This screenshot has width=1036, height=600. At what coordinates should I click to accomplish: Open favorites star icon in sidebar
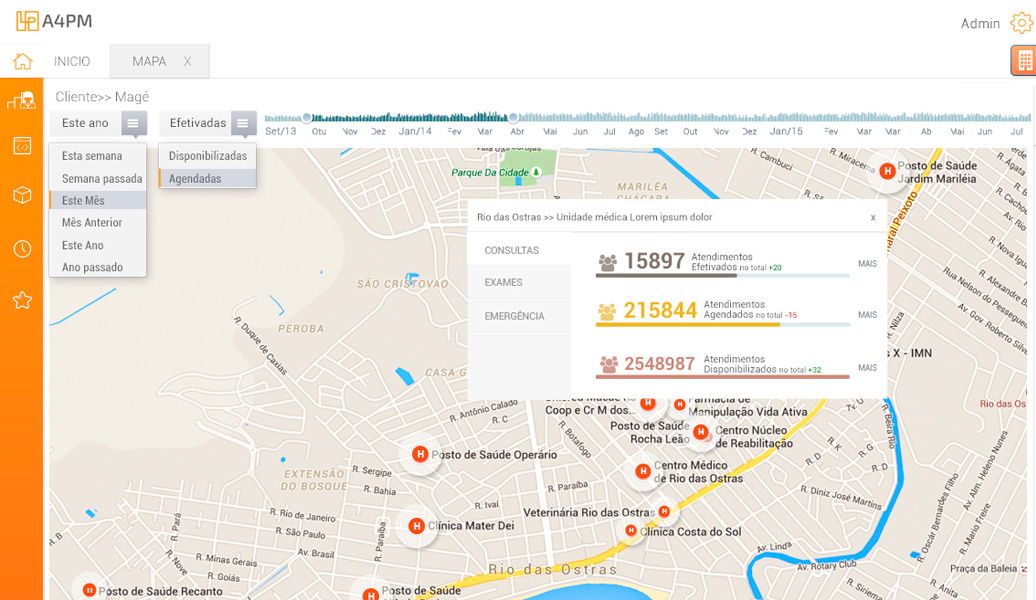click(22, 300)
